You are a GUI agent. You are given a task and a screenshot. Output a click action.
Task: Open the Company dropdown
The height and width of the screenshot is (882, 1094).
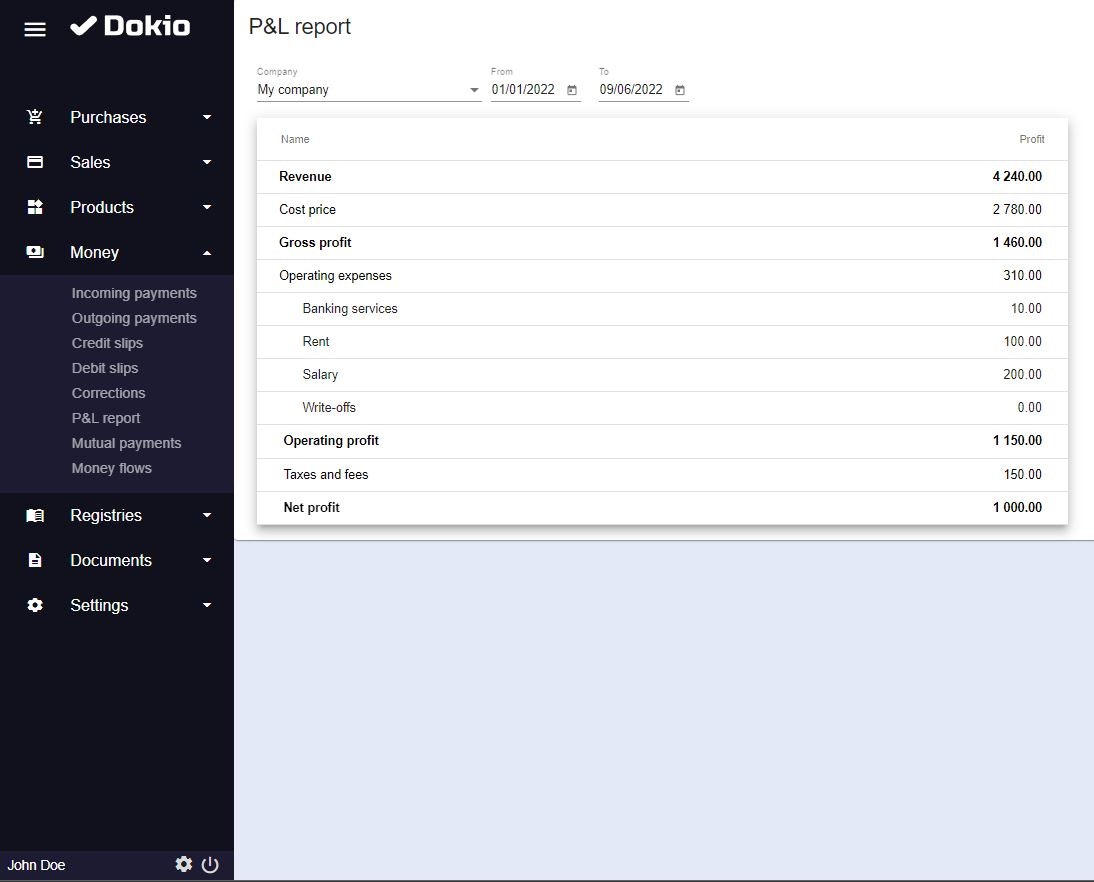(368, 90)
